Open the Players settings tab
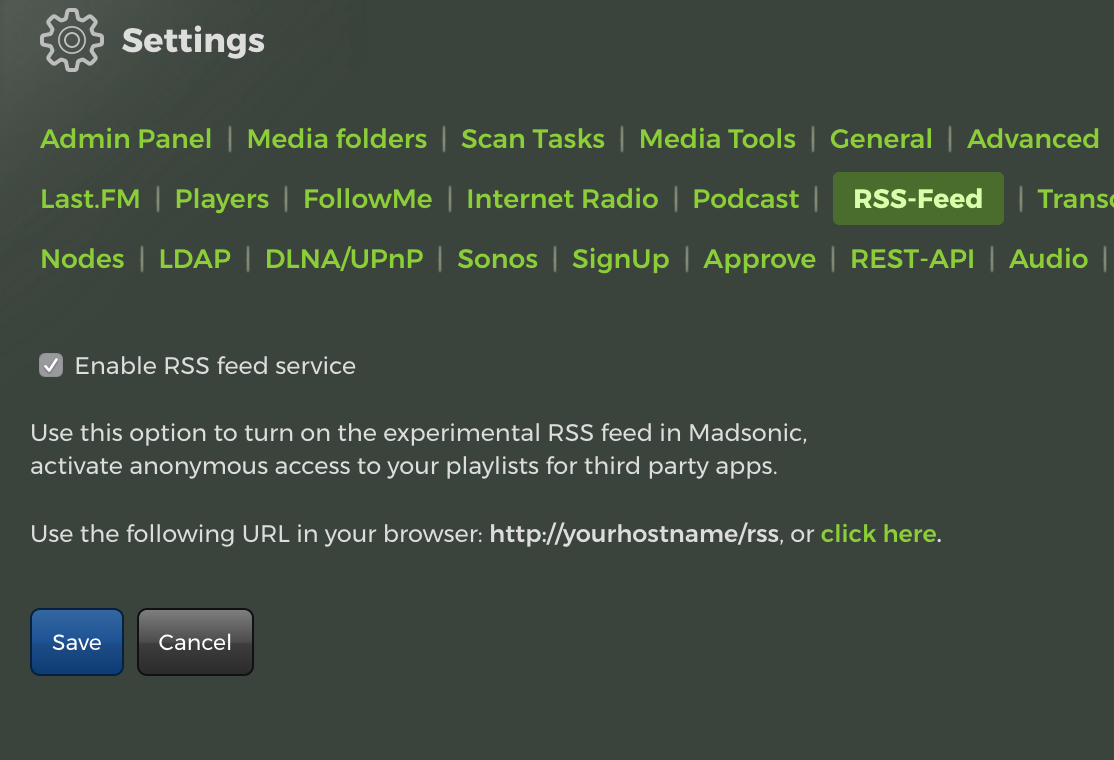 tap(222, 199)
